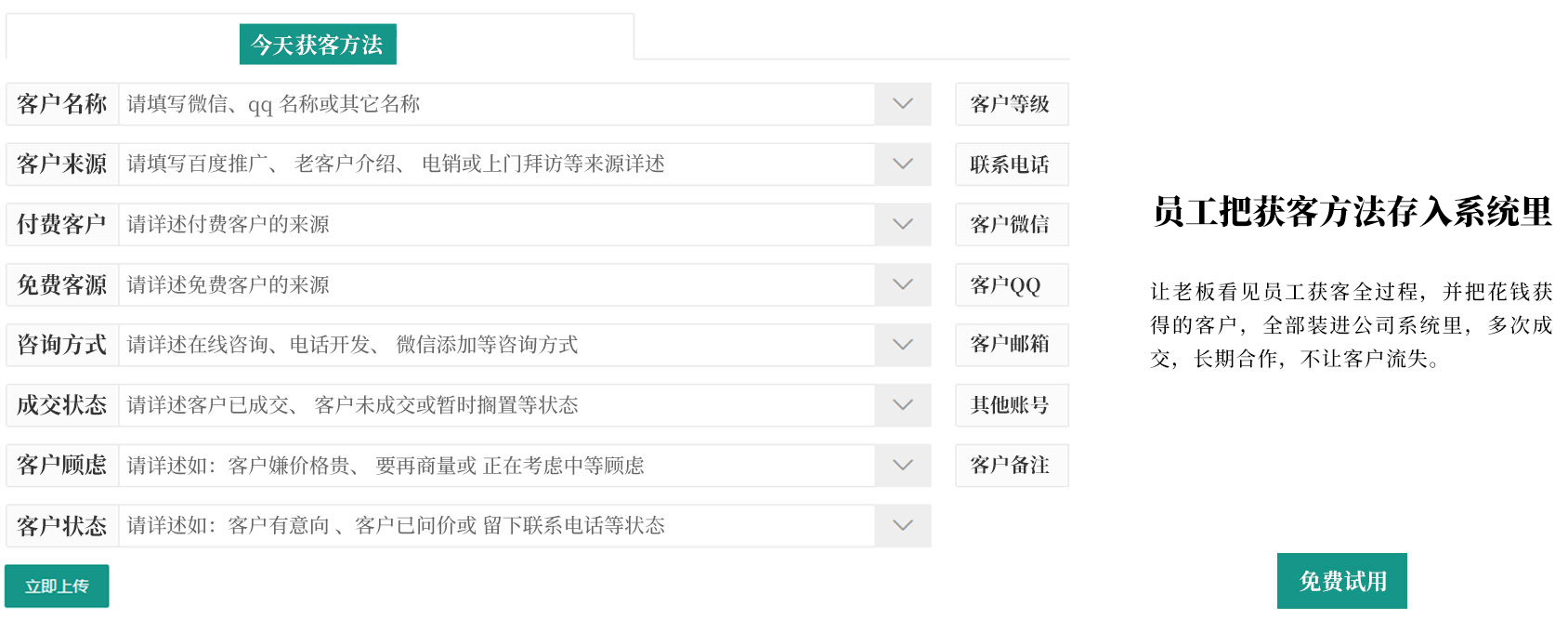The width and height of the screenshot is (1568, 619).
Task: Click the 客户邮箱 button
Action: pyautogui.click(x=1011, y=345)
